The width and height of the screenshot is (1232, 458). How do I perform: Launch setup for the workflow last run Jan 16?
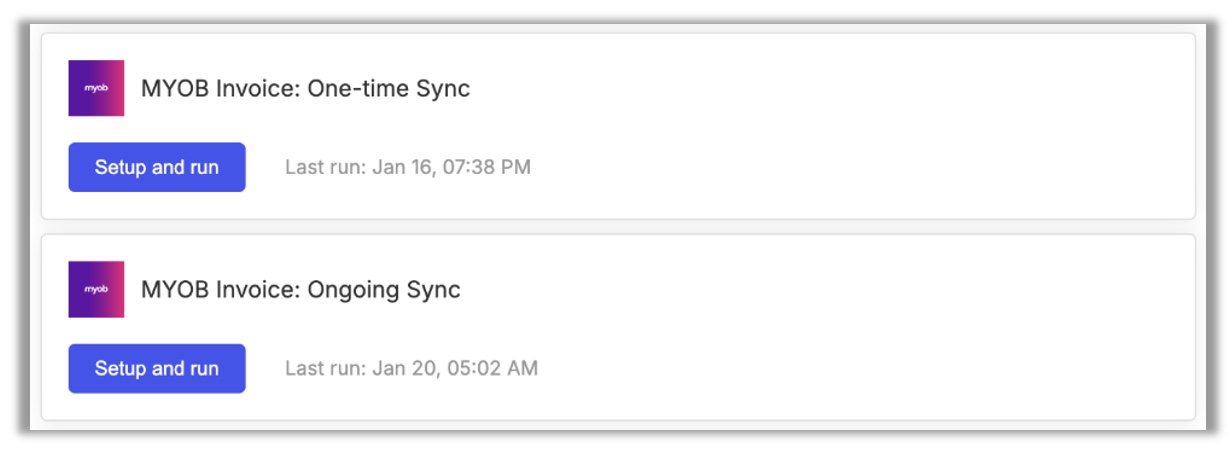157,167
